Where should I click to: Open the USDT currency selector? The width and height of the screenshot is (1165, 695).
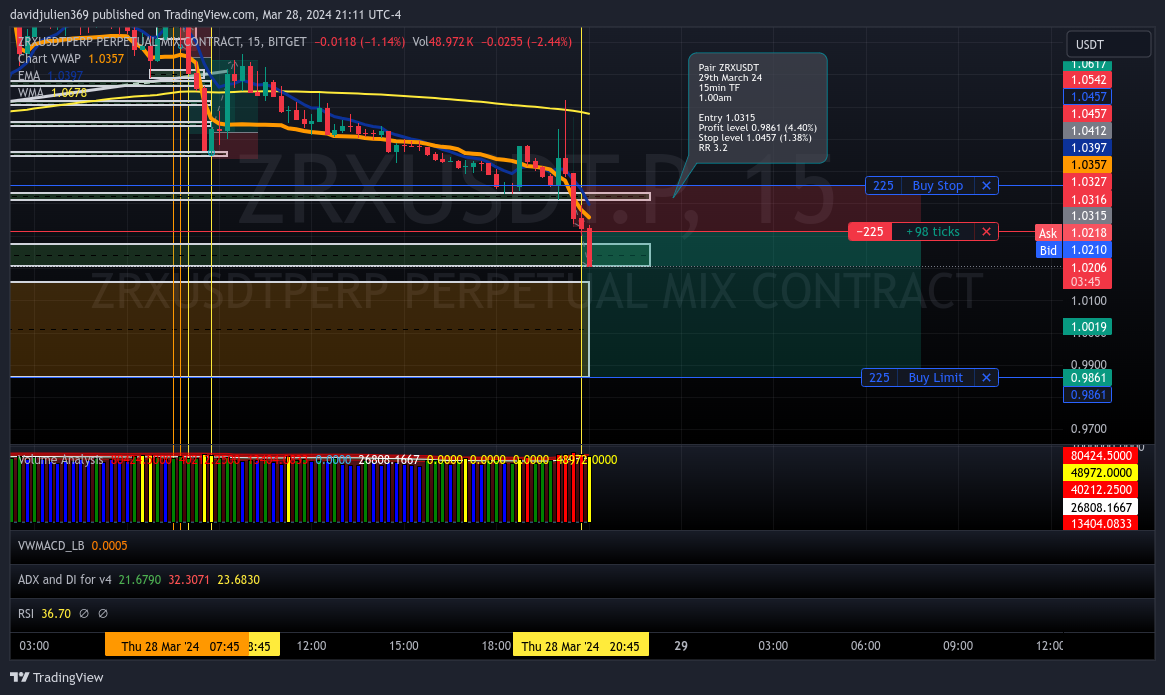(x=1109, y=45)
